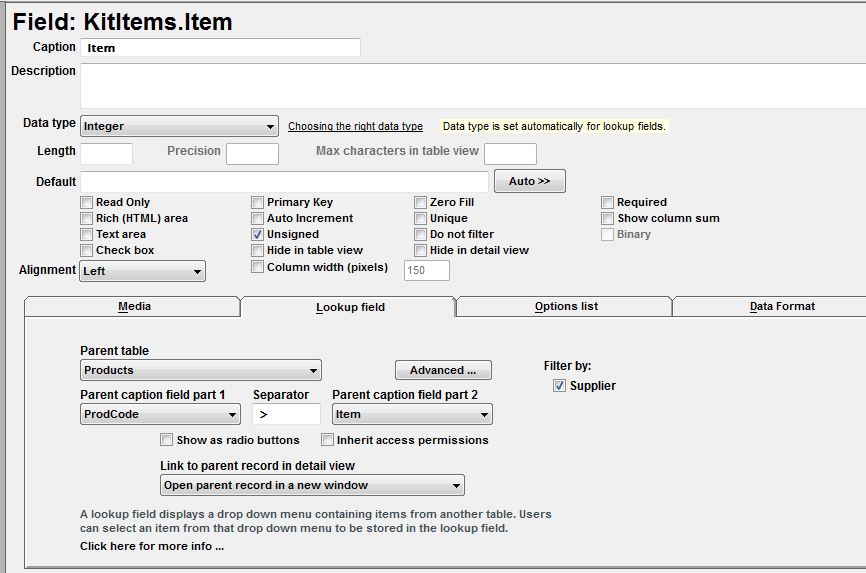Click the Caption input field

click(x=220, y=48)
